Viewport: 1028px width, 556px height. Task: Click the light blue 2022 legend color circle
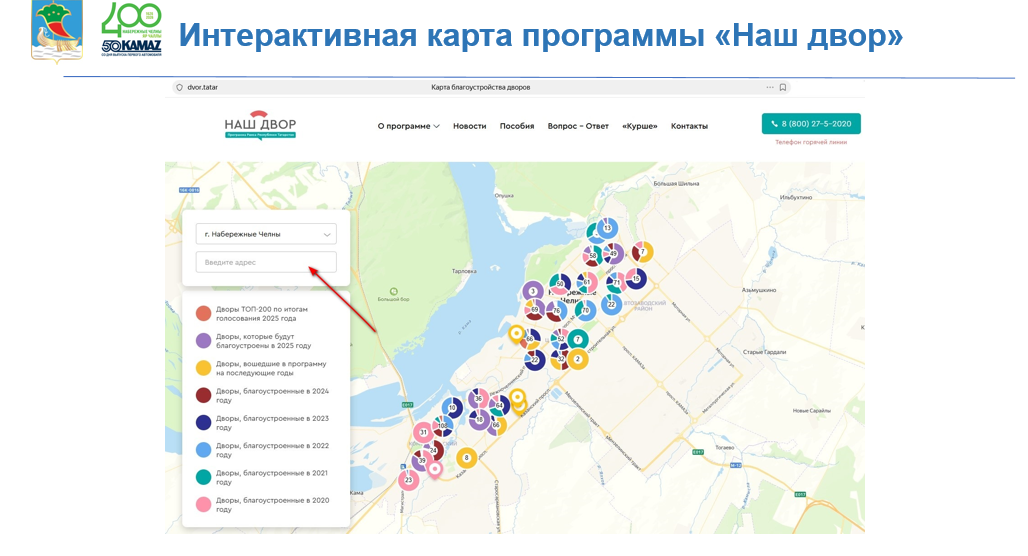(203, 450)
